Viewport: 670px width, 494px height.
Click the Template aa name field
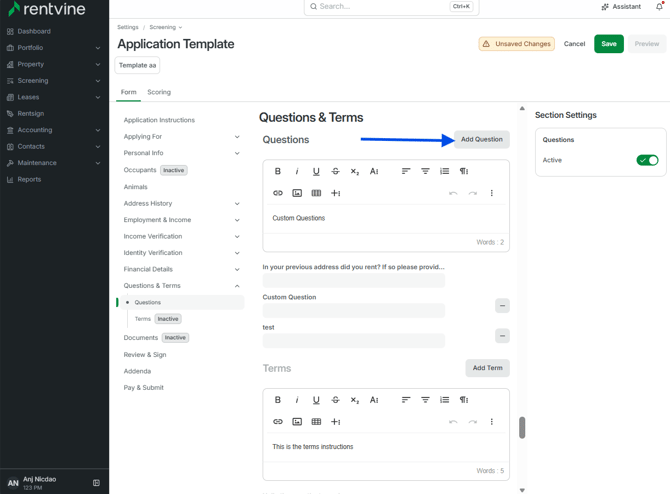[137, 65]
